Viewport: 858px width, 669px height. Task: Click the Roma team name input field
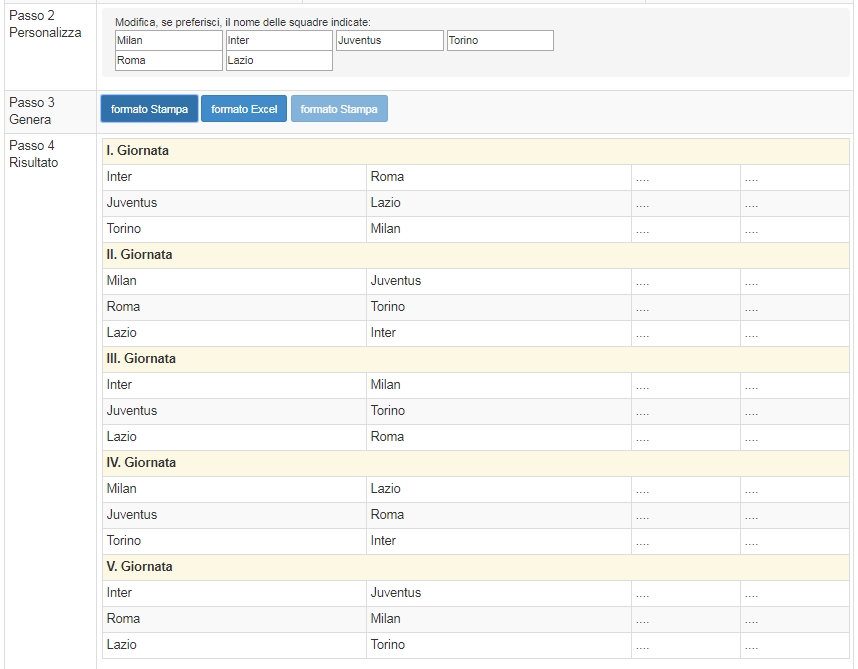click(x=169, y=61)
